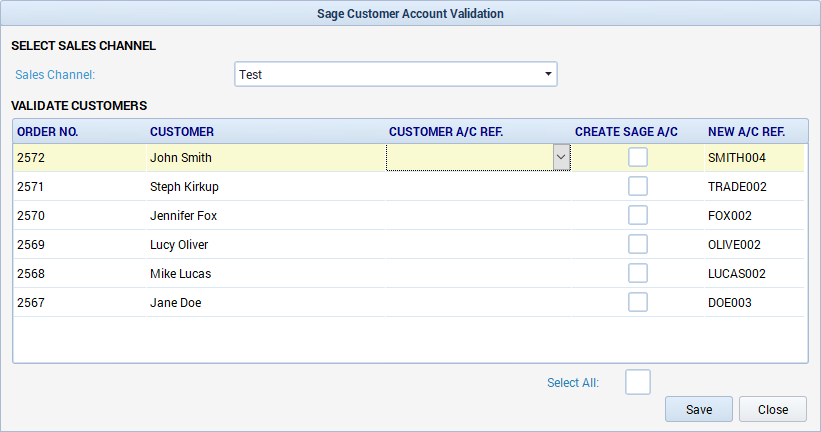Select order number 2567 cell
The image size is (821, 432).
point(80,303)
